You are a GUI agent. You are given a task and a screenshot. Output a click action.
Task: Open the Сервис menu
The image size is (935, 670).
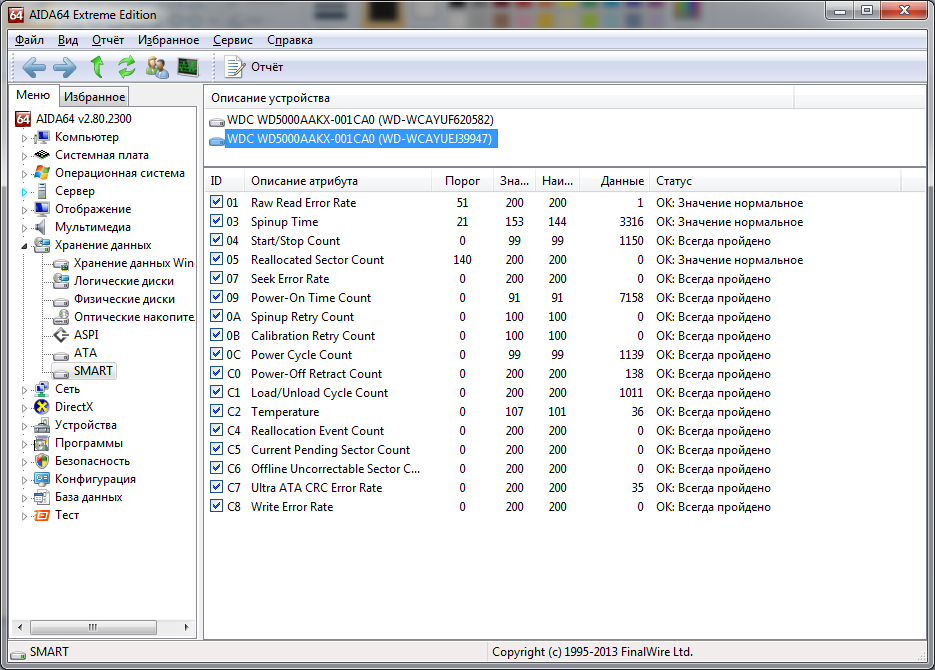(x=233, y=40)
